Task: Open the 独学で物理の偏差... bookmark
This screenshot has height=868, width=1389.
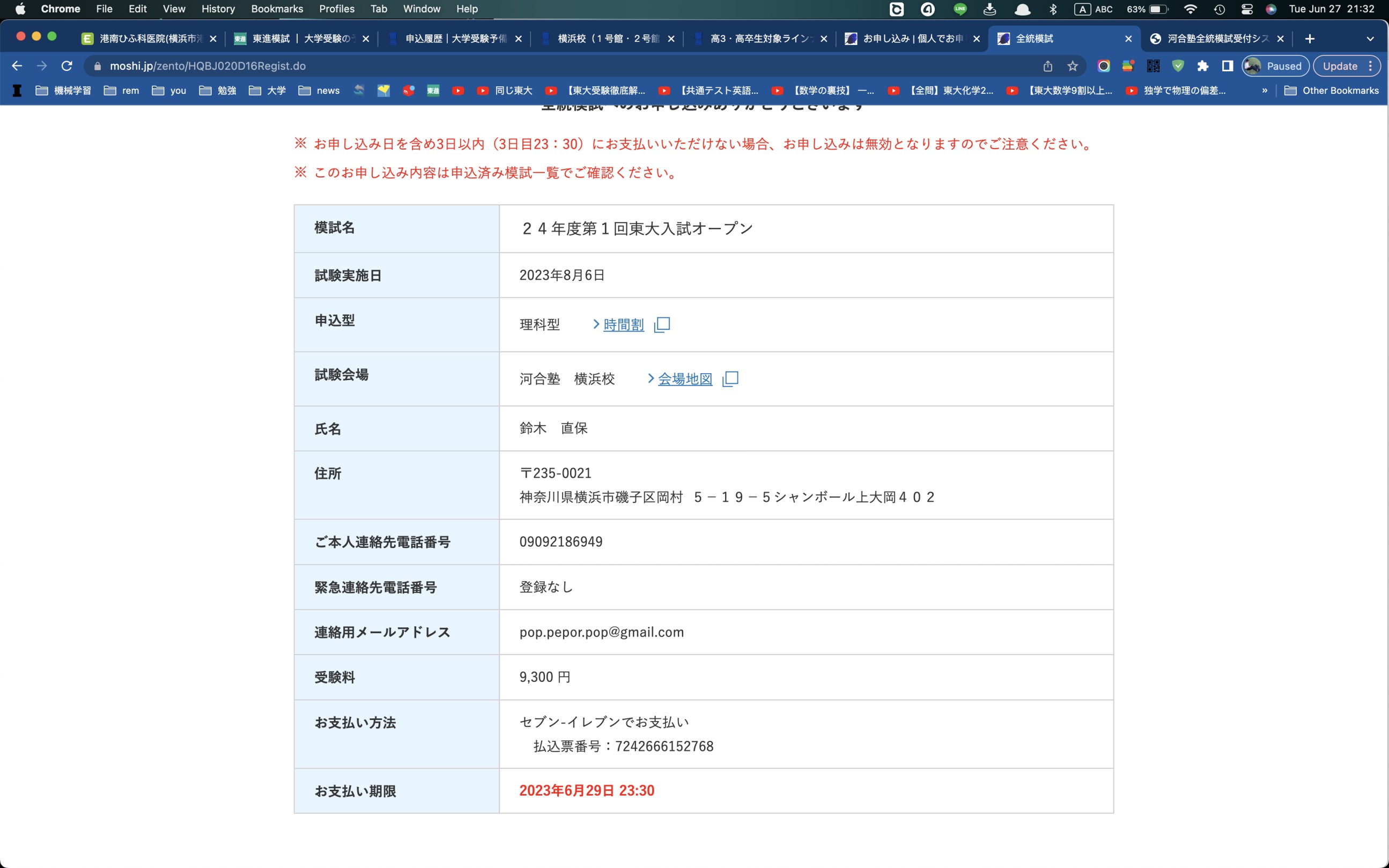Action: click(1176, 90)
